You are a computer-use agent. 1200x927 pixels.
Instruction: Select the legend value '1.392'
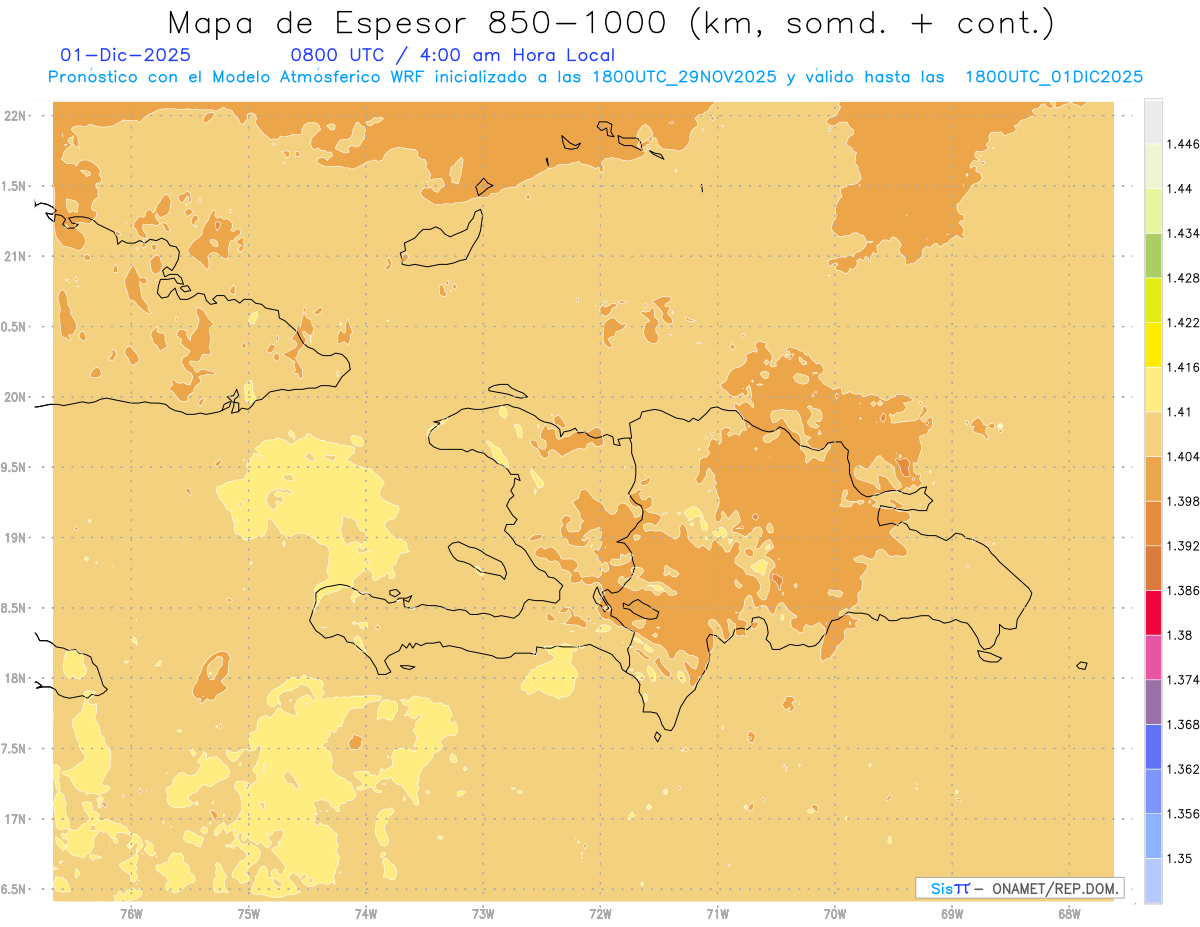[x=1183, y=546]
